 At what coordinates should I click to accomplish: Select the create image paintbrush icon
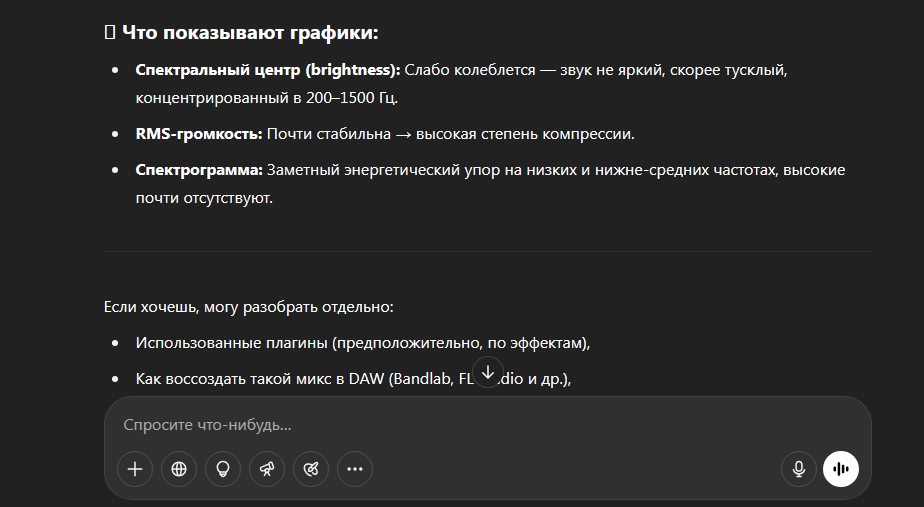[311, 469]
